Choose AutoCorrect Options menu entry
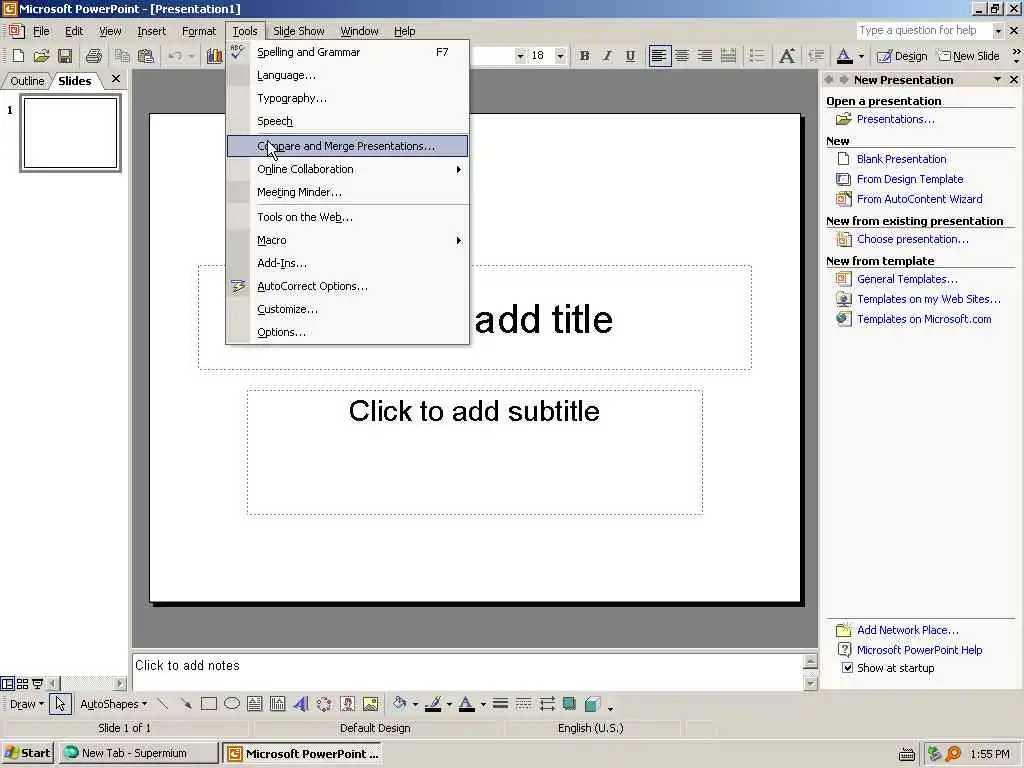Image resolution: width=1024 pixels, height=768 pixels. 347,286
